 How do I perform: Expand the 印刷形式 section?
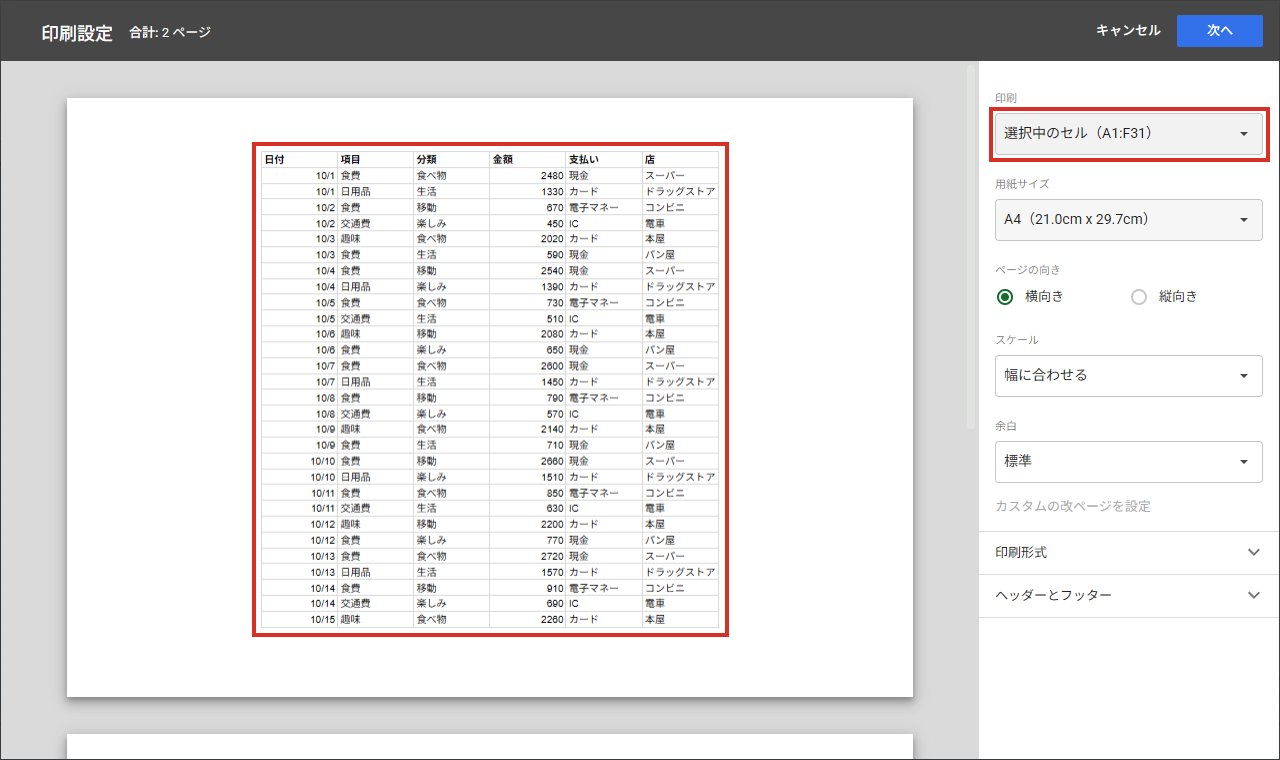tap(1129, 553)
